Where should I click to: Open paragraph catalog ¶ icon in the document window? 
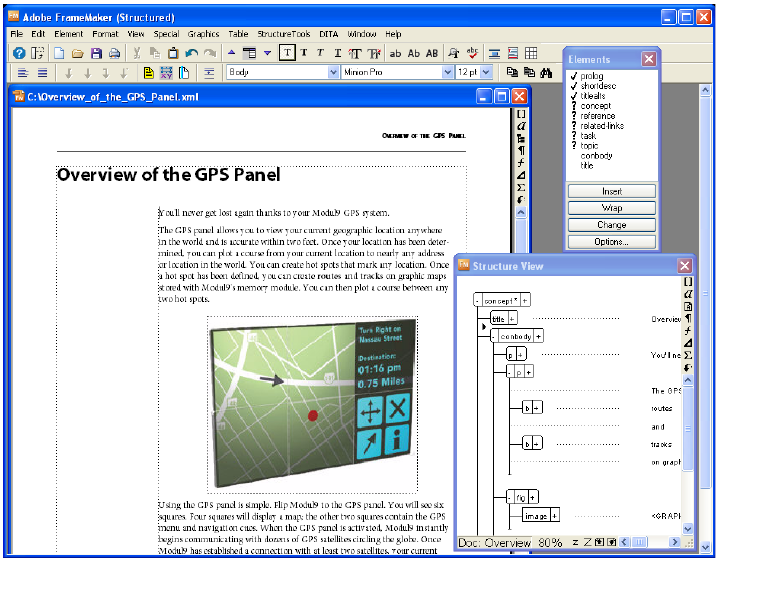pyautogui.click(x=521, y=150)
